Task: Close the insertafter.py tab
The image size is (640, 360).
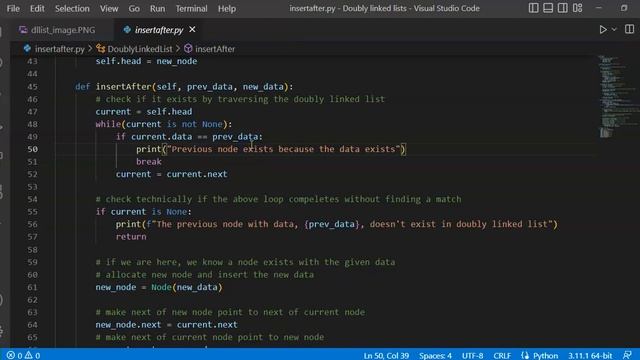Action: (x=192, y=29)
